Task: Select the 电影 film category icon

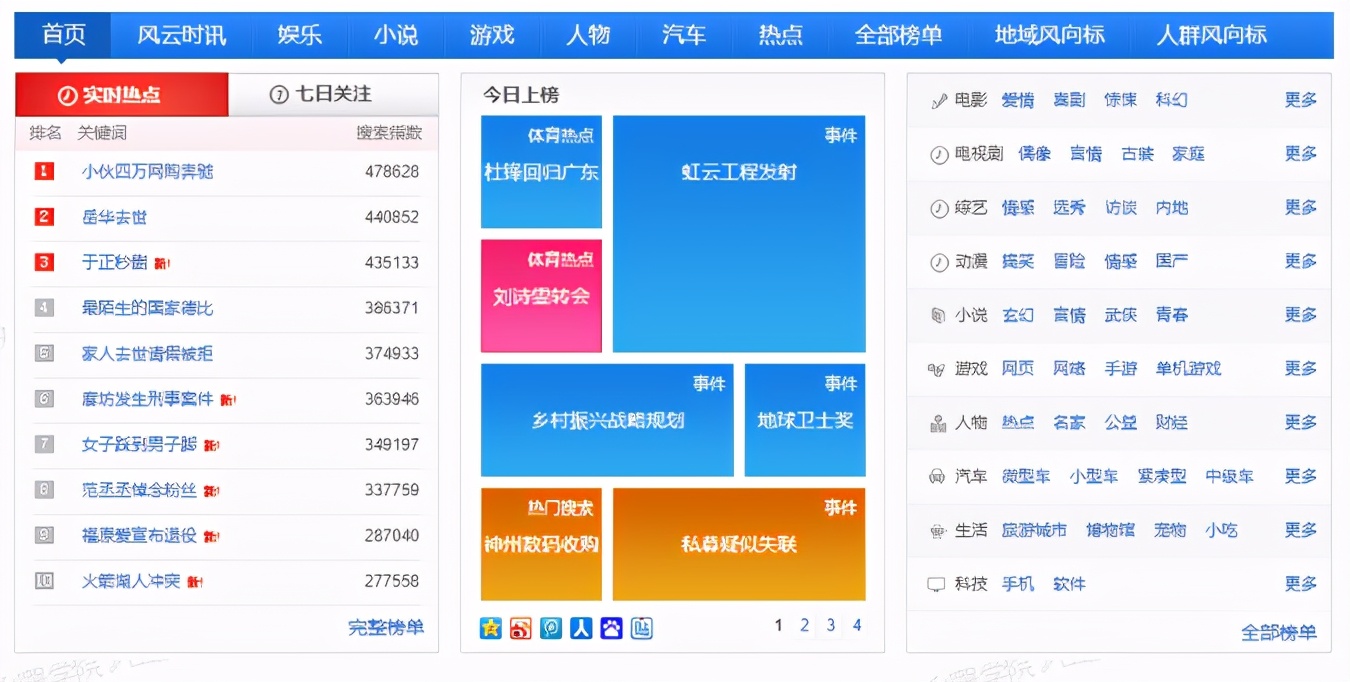Action: [938, 99]
